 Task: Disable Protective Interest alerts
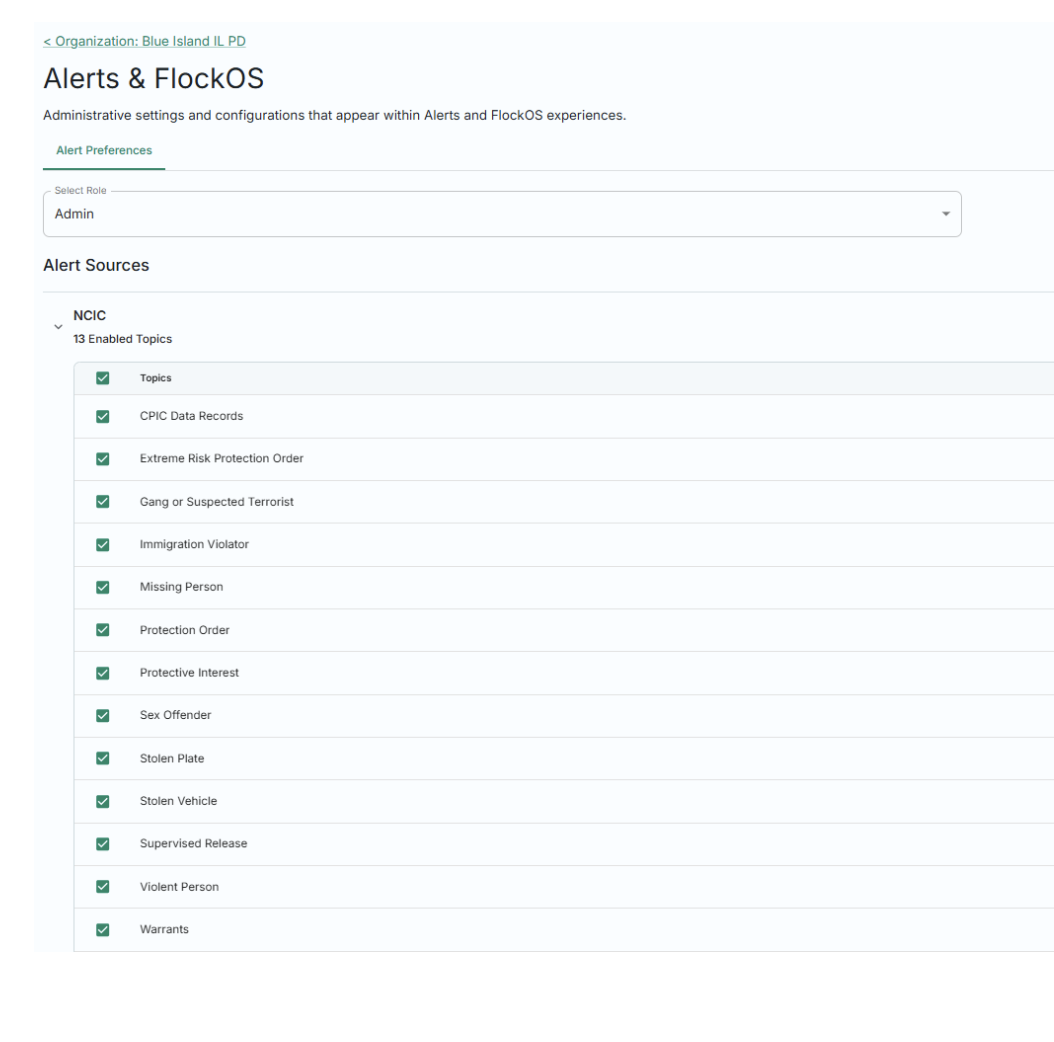tap(103, 673)
